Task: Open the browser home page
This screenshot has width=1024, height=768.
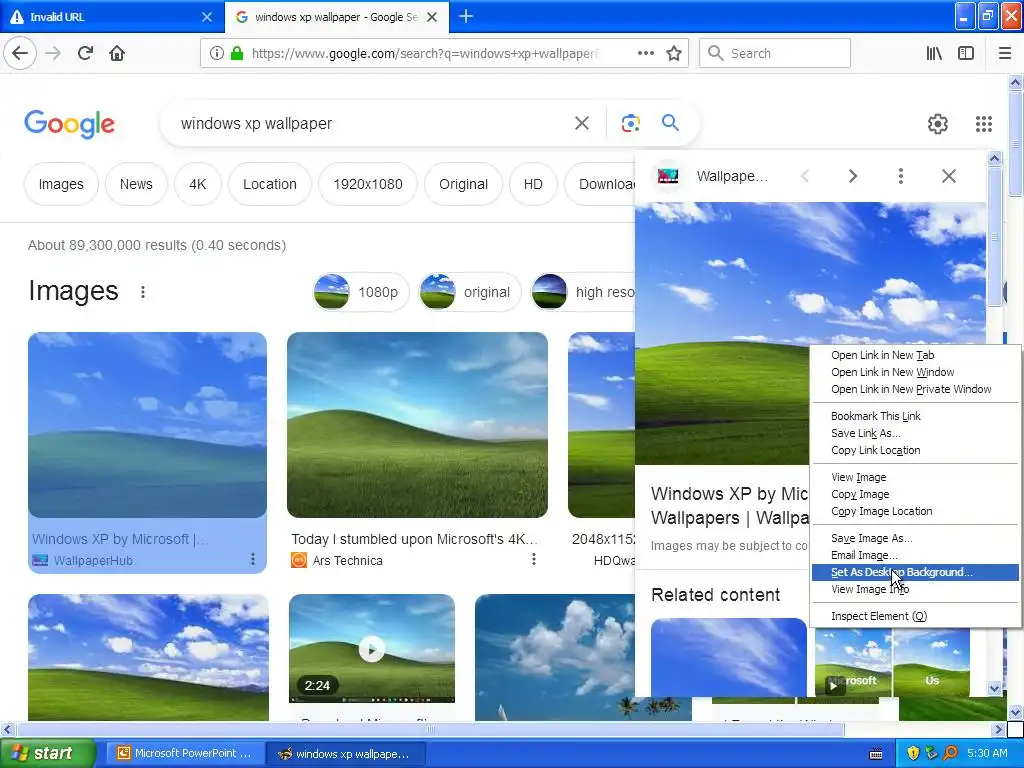Action: pyautogui.click(x=117, y=53)
